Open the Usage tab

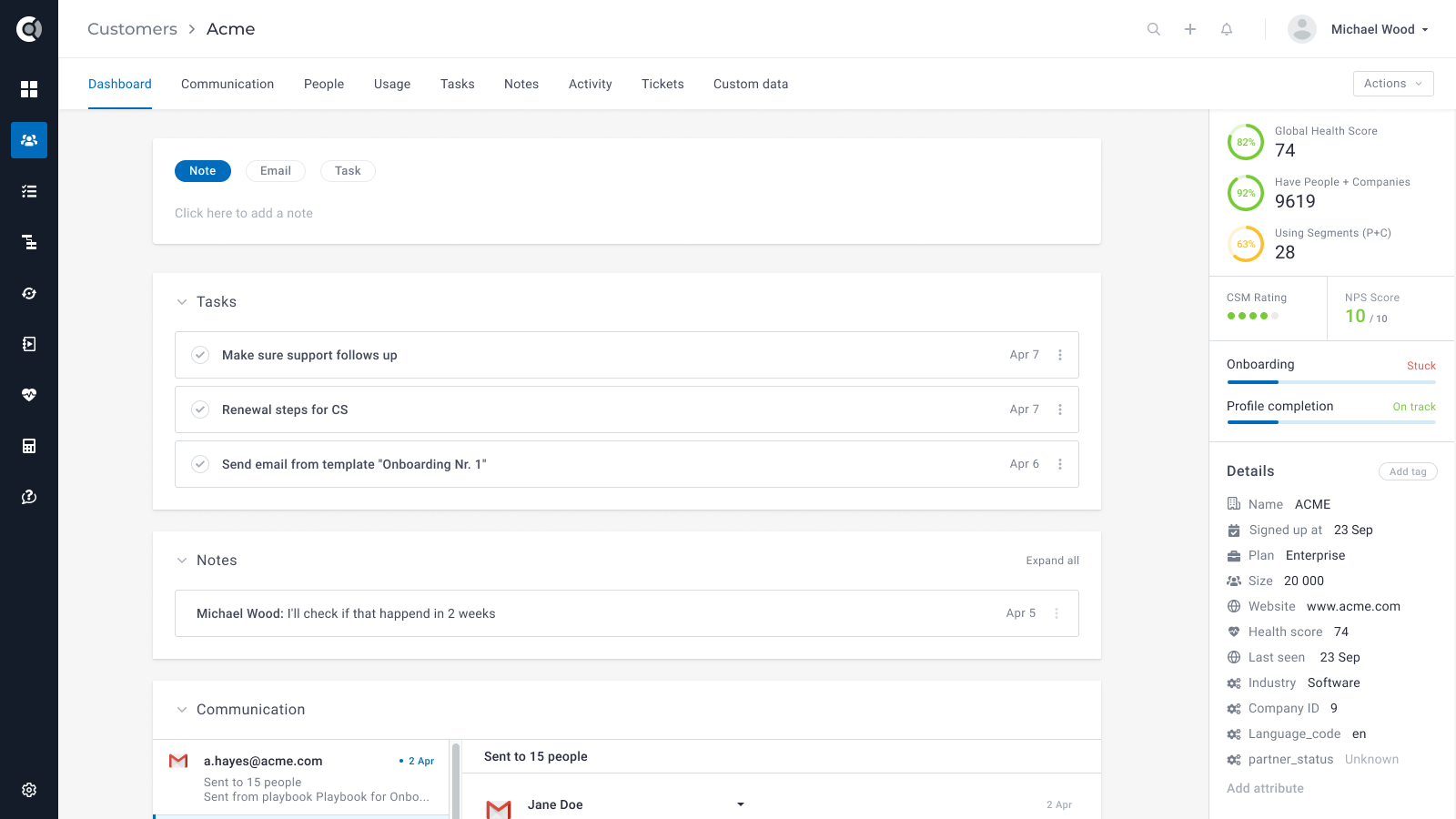392,84
